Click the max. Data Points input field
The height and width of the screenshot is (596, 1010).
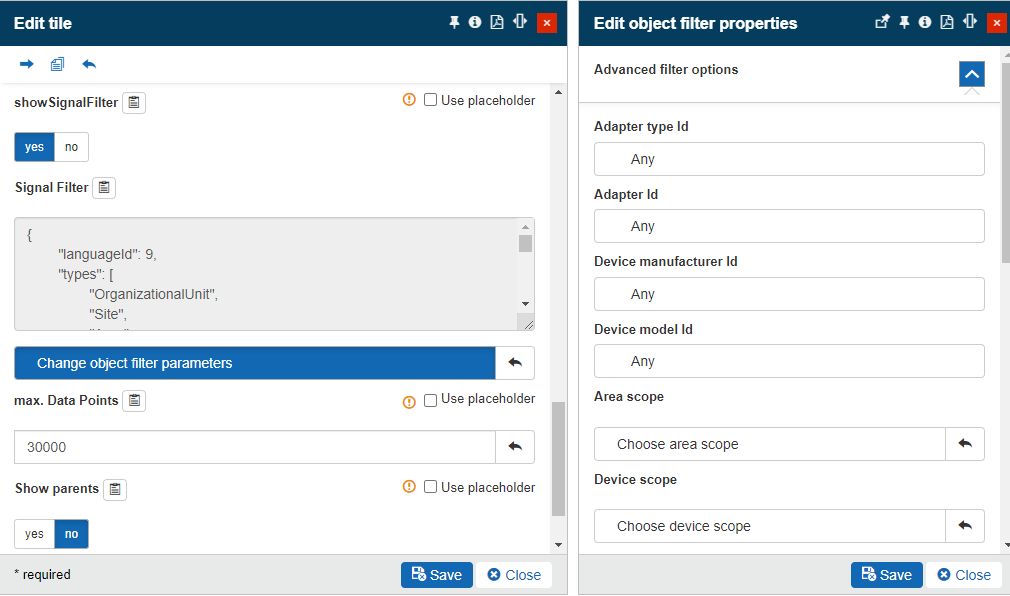coord(255,447)
